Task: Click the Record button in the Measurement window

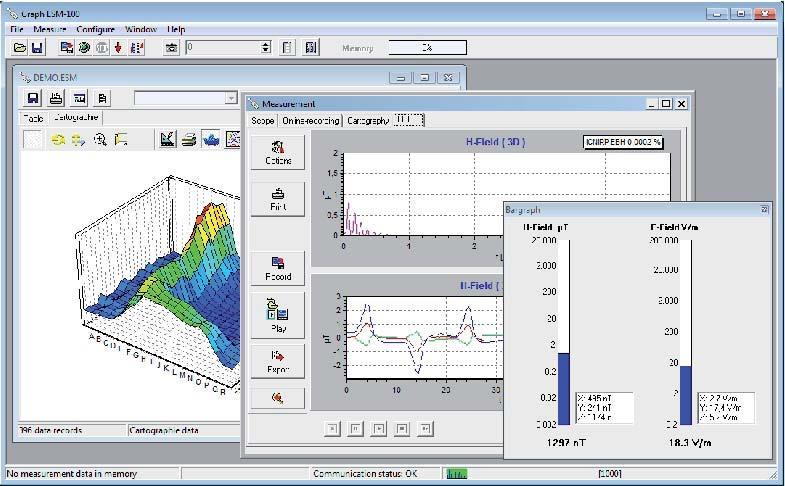Action: (x=278, y=269)
